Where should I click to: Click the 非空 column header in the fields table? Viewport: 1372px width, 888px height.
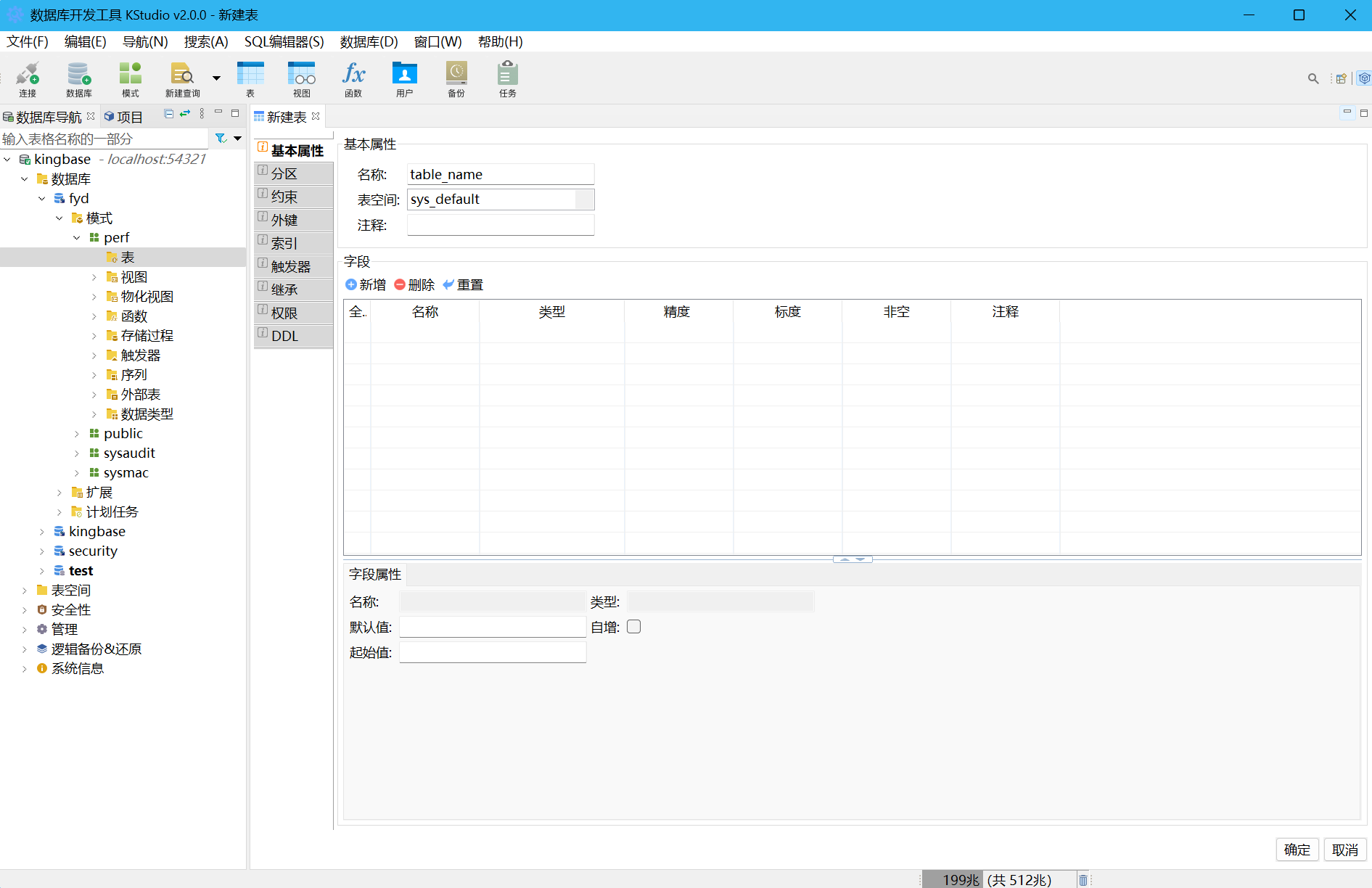(896, 312)
